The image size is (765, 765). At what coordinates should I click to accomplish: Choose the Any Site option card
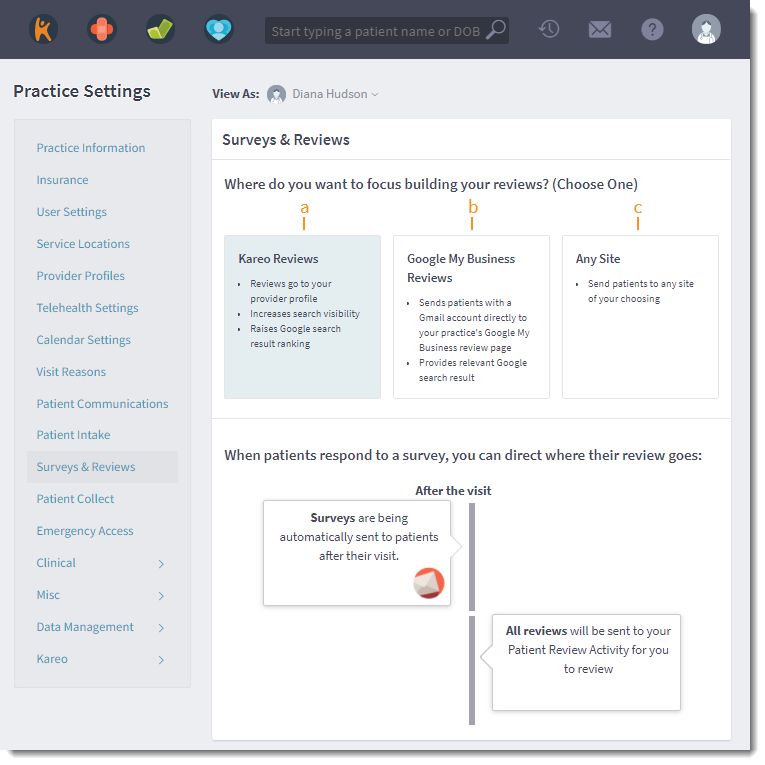pyautogui.click(x=640, y=317)
